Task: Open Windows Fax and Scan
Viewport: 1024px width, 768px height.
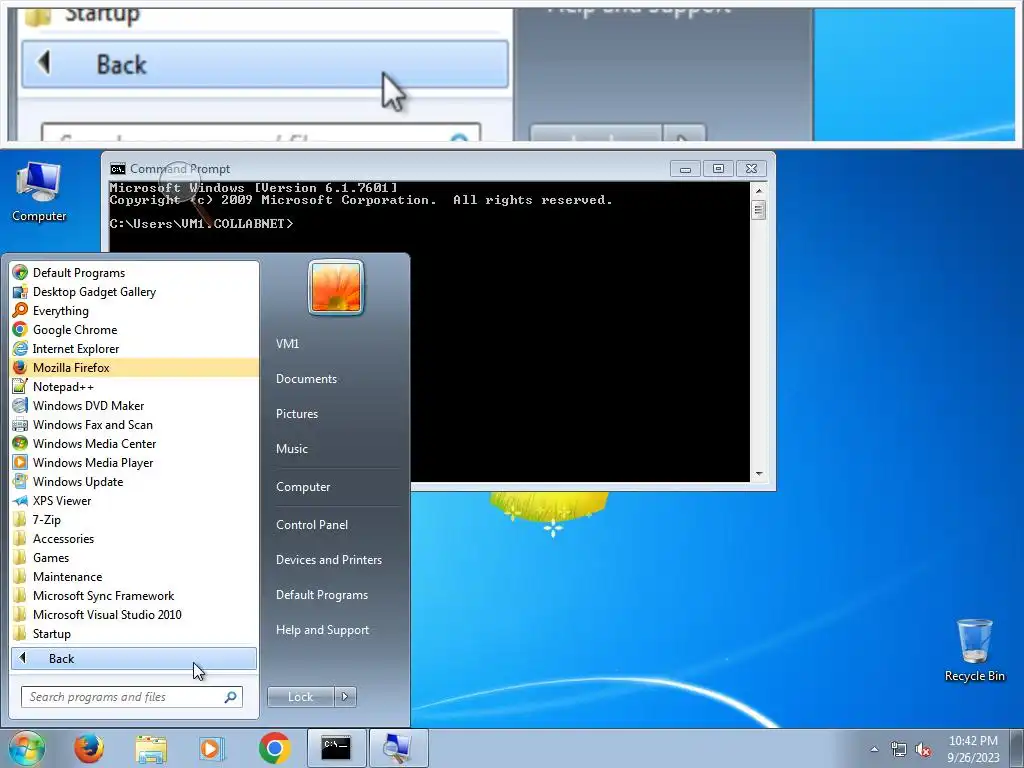Action: (134, 424)
